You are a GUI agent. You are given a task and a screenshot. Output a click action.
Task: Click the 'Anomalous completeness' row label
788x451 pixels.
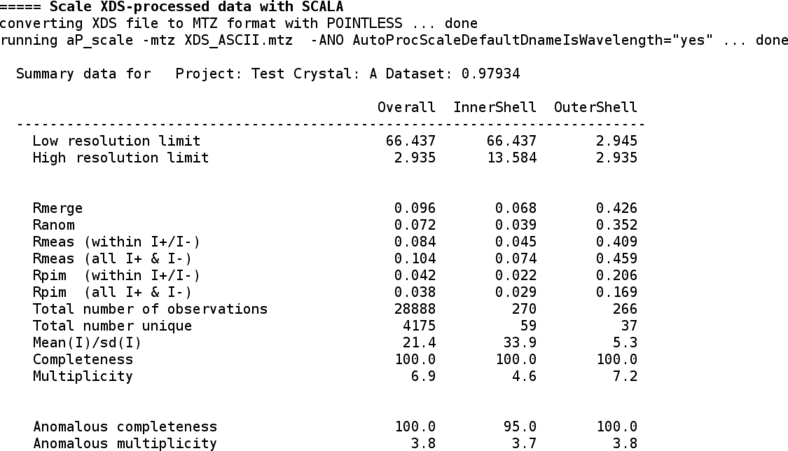pos(124,426)
